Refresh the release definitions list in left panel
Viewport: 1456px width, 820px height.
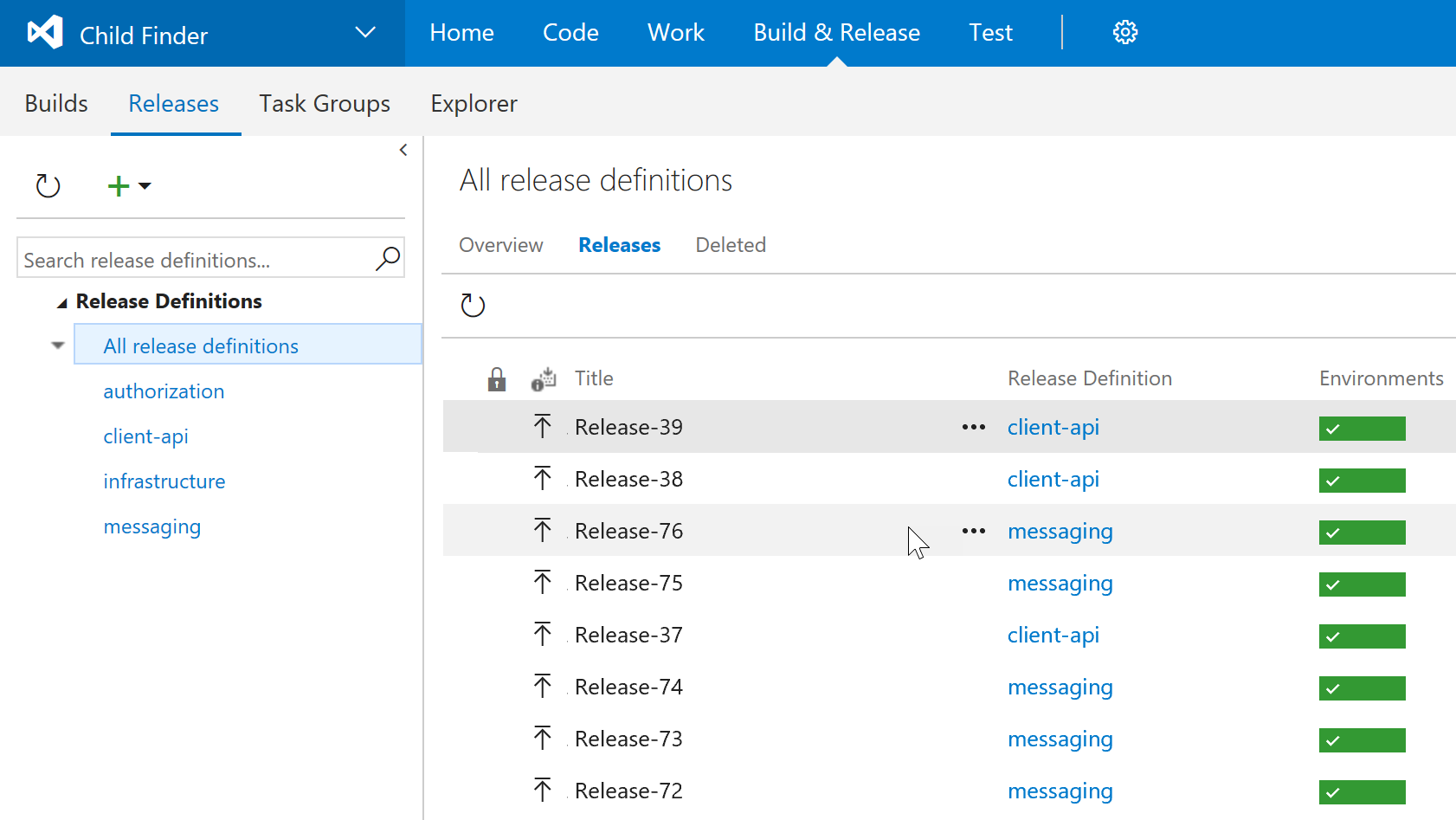click(48, 185)
